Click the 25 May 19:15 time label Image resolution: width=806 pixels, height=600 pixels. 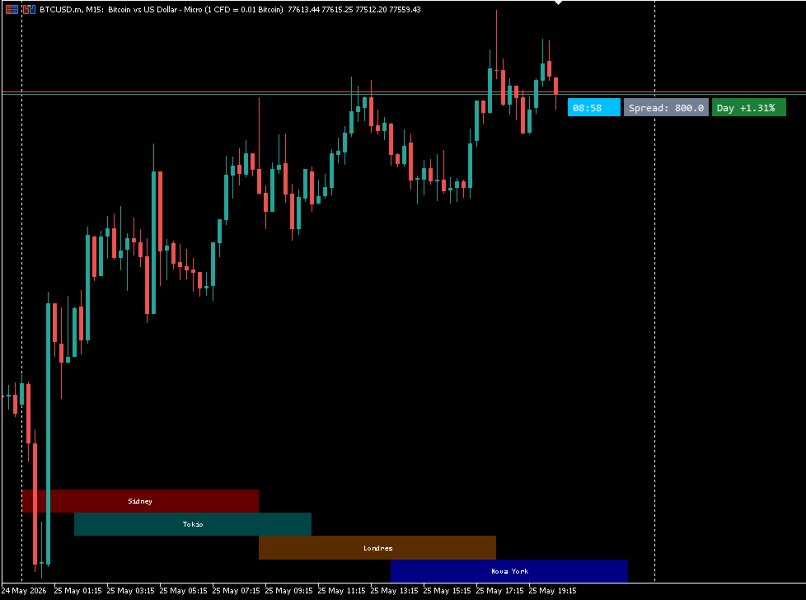point(553,591)
